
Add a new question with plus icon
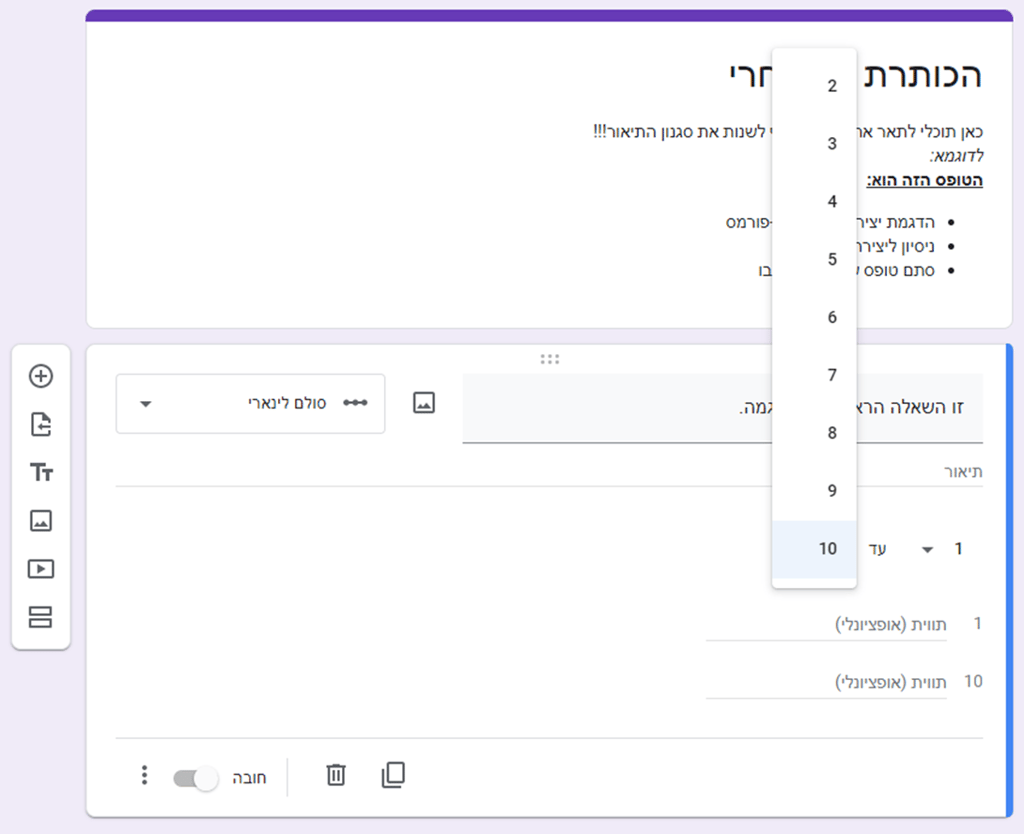coord(41,376)
